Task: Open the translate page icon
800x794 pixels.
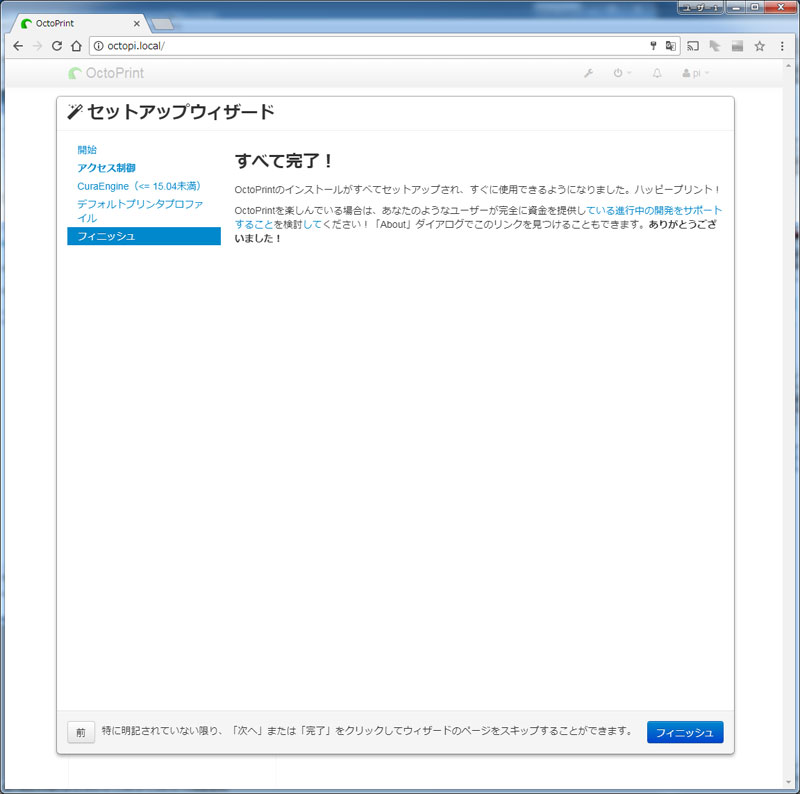Action: tap(670, 46)
